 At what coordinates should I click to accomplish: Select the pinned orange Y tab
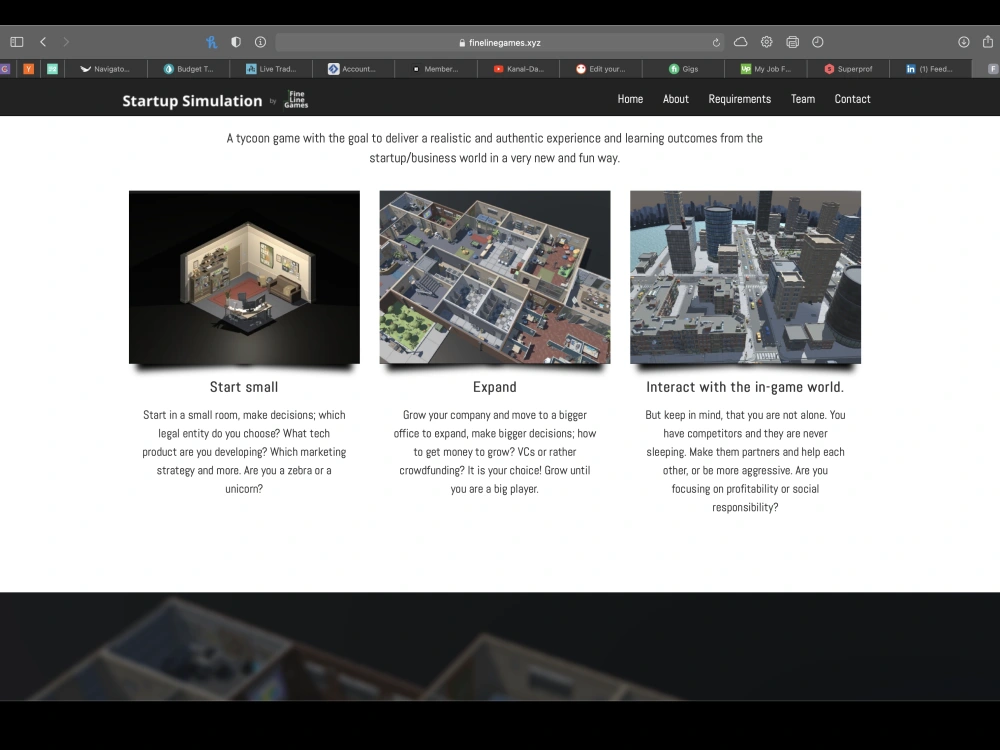pyautogui.click(x=29, y=69)
